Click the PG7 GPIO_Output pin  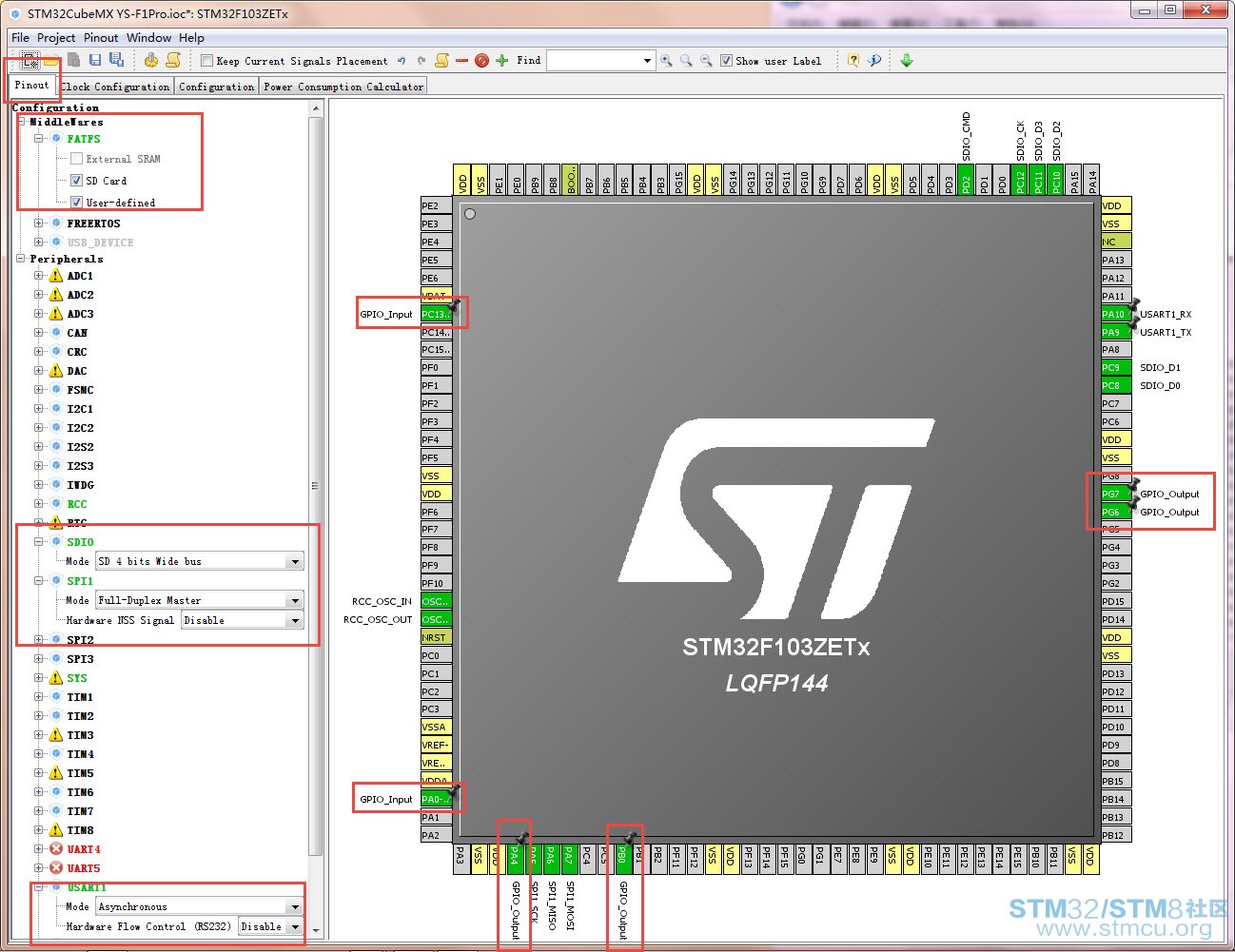click(1116, 494)
